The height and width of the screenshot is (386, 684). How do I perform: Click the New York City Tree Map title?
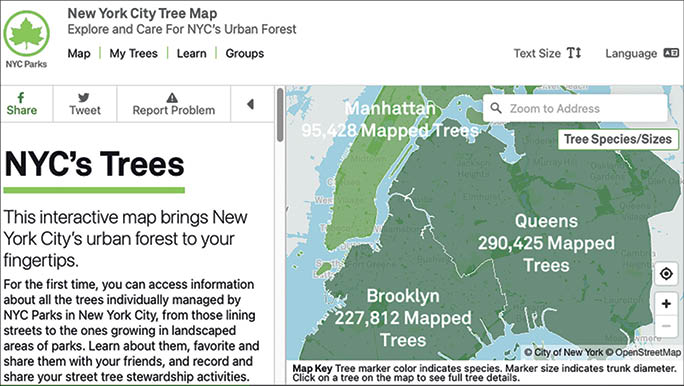[x=142, y=14]
